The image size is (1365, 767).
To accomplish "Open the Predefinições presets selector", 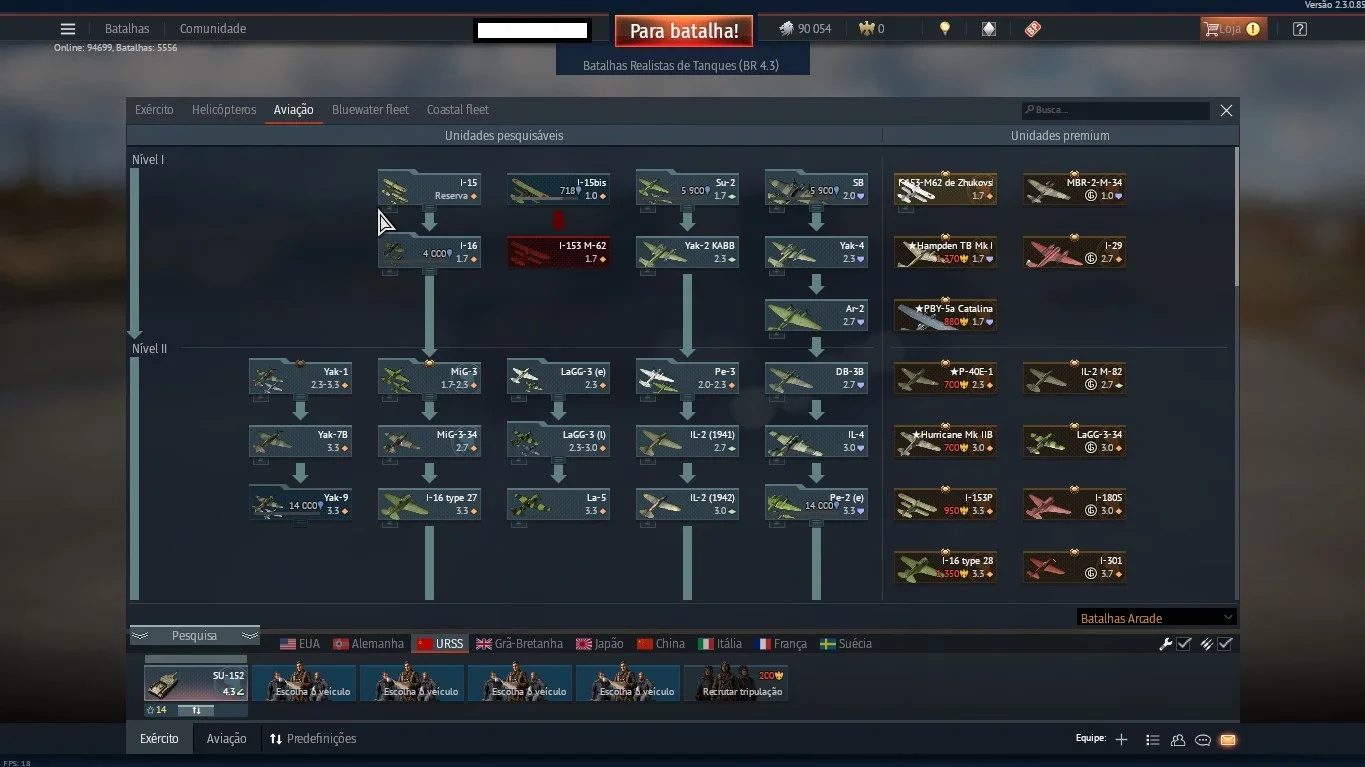I will click(x=313, y=739).
